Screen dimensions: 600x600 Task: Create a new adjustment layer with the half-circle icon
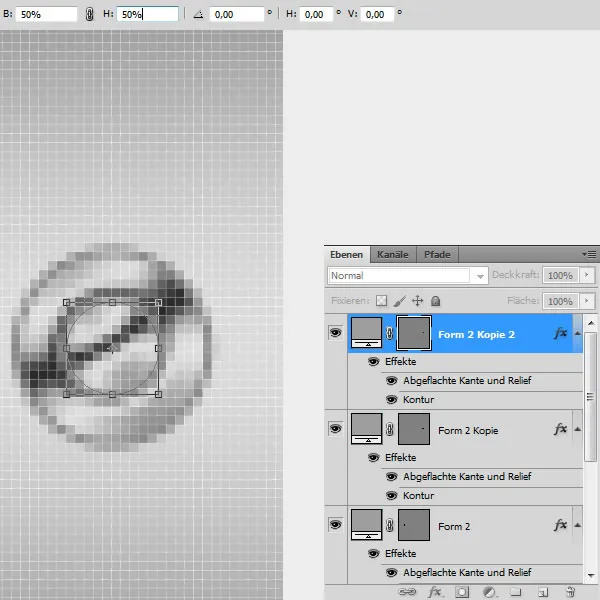490,592
